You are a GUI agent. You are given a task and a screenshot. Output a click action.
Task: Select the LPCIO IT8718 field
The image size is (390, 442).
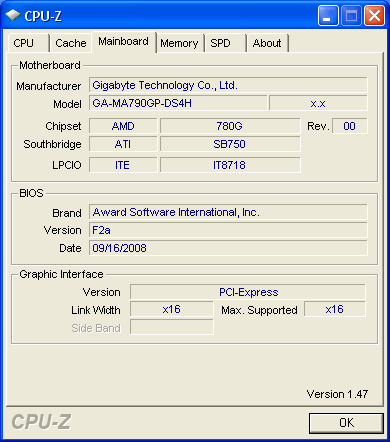(230, 165)
